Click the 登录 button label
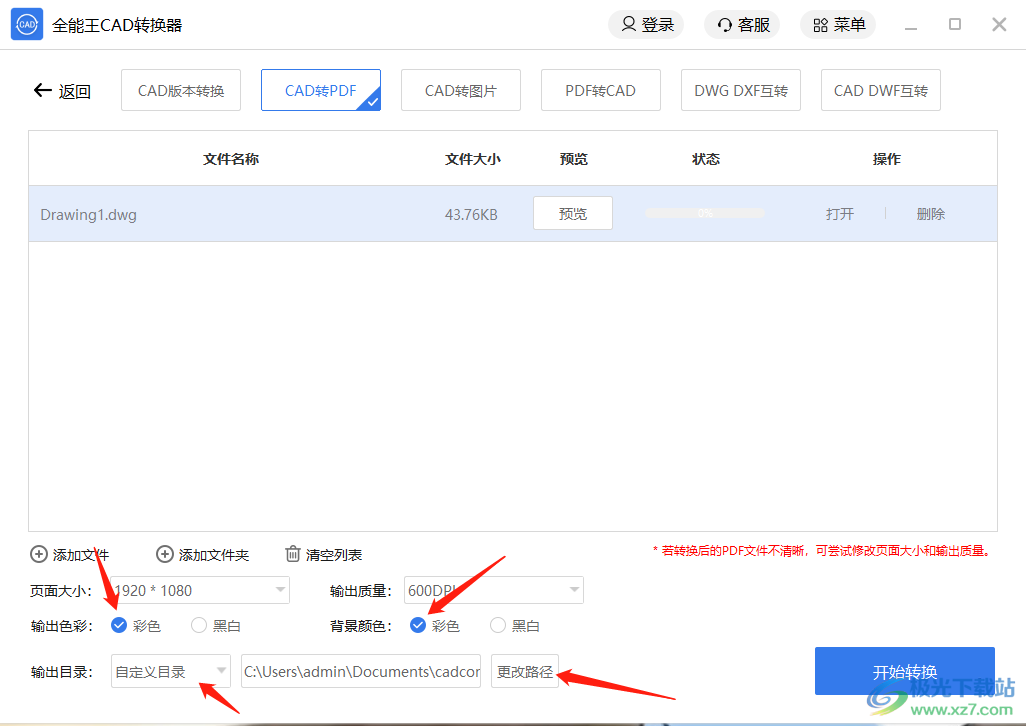Viewport: 1026px width, 726px height. (x=658, y=25)
